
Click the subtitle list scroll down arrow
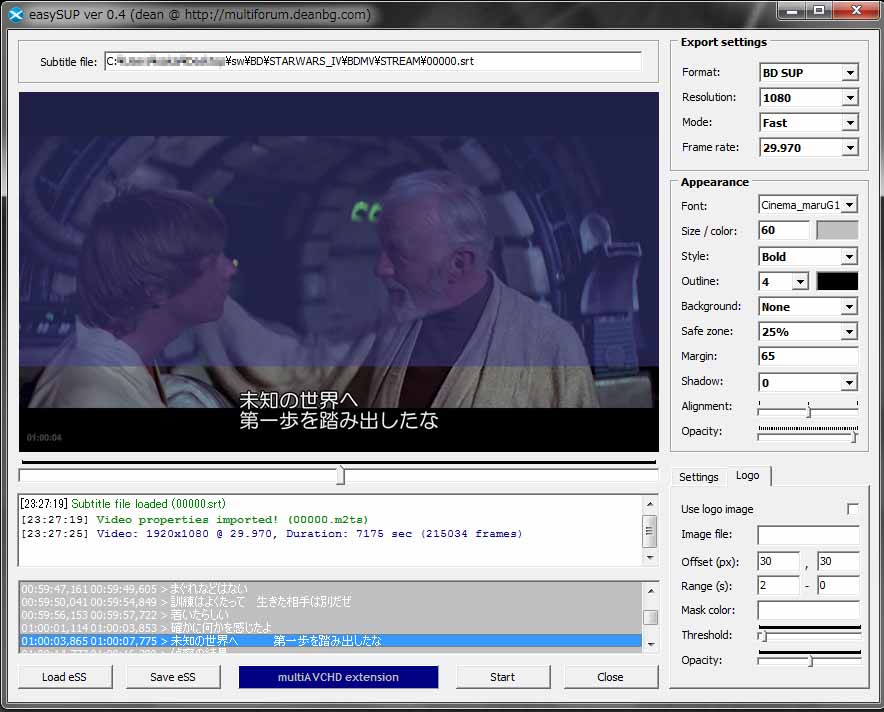(x=651, y=644)
